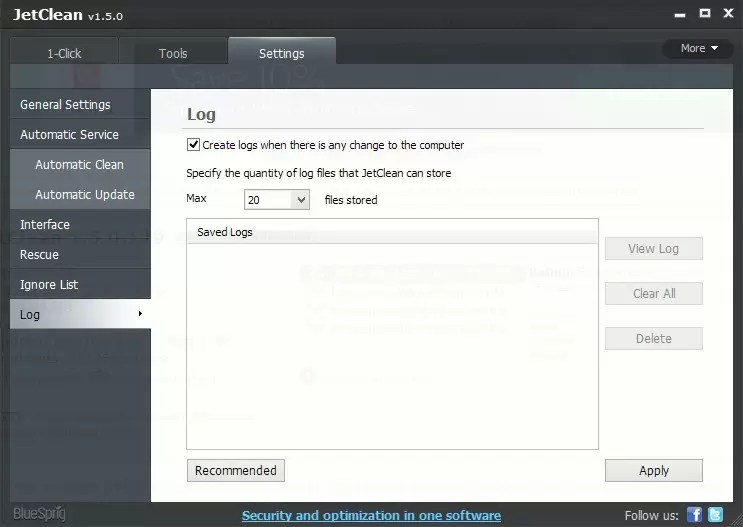The image size is (743, 527).
Task: Click the Clear All button
Action: point(653,293)
